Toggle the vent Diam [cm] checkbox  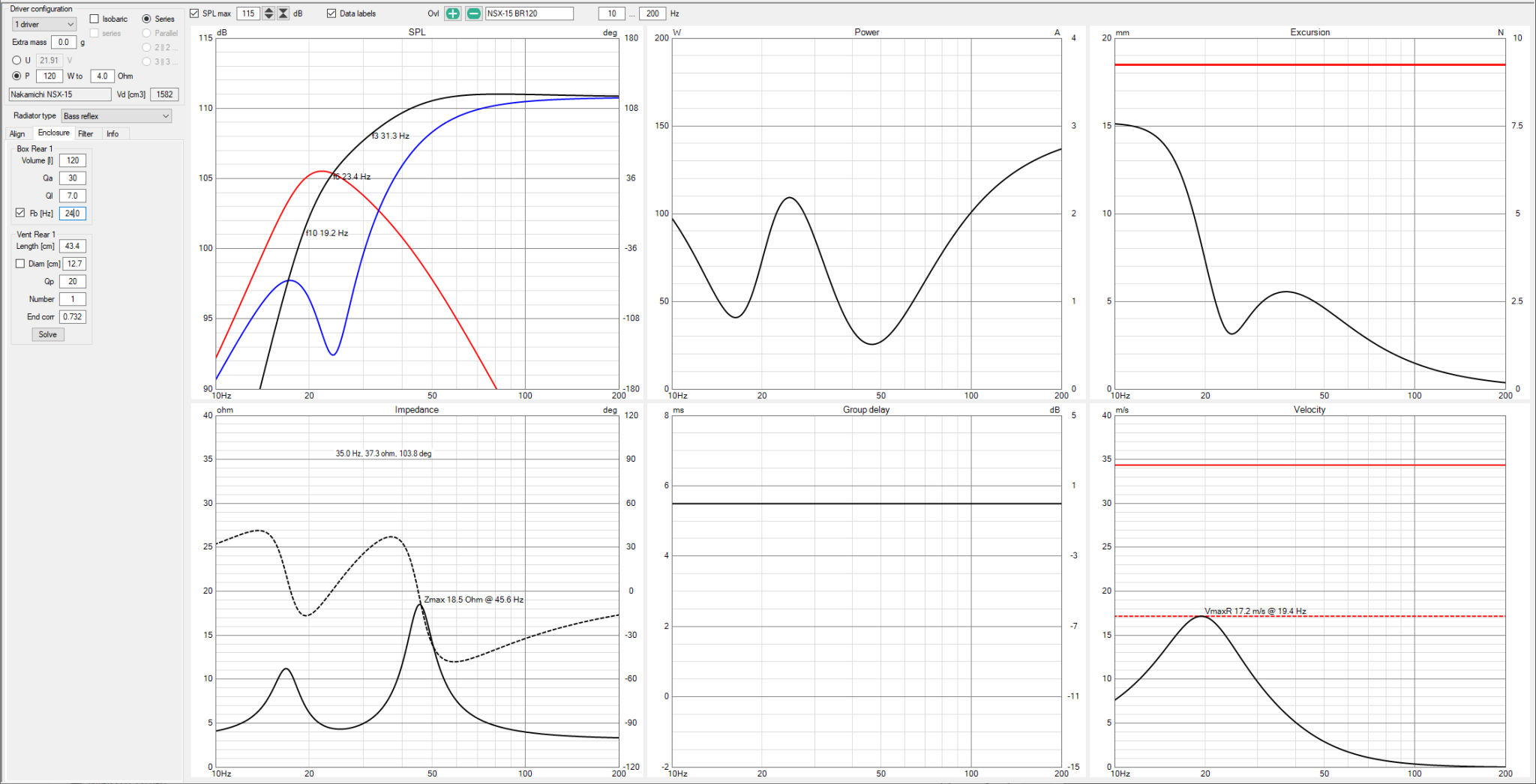coord(20,264)
